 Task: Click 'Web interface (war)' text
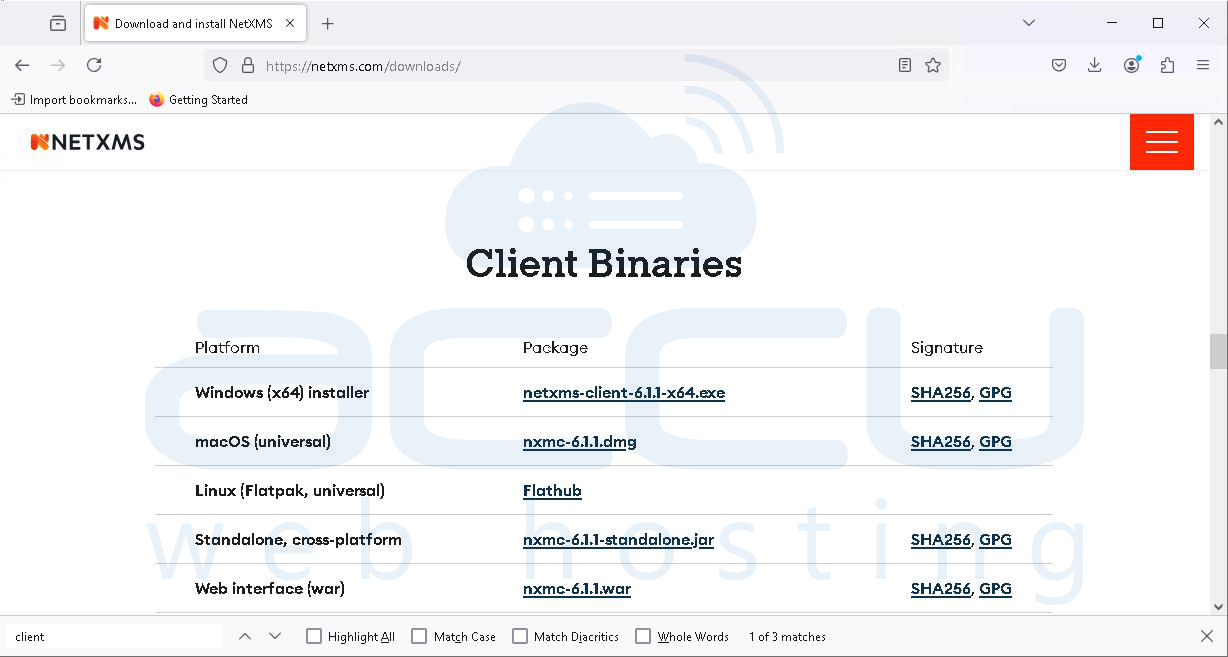[270, 589]
